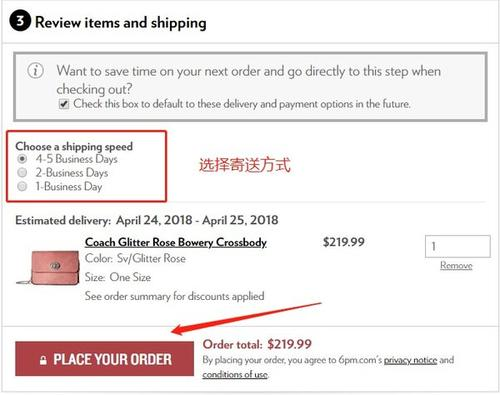Viewport: 500px width, 395px height.
Task: Select 2-Business Days shipping speed
Action: [x=22, y=173]
